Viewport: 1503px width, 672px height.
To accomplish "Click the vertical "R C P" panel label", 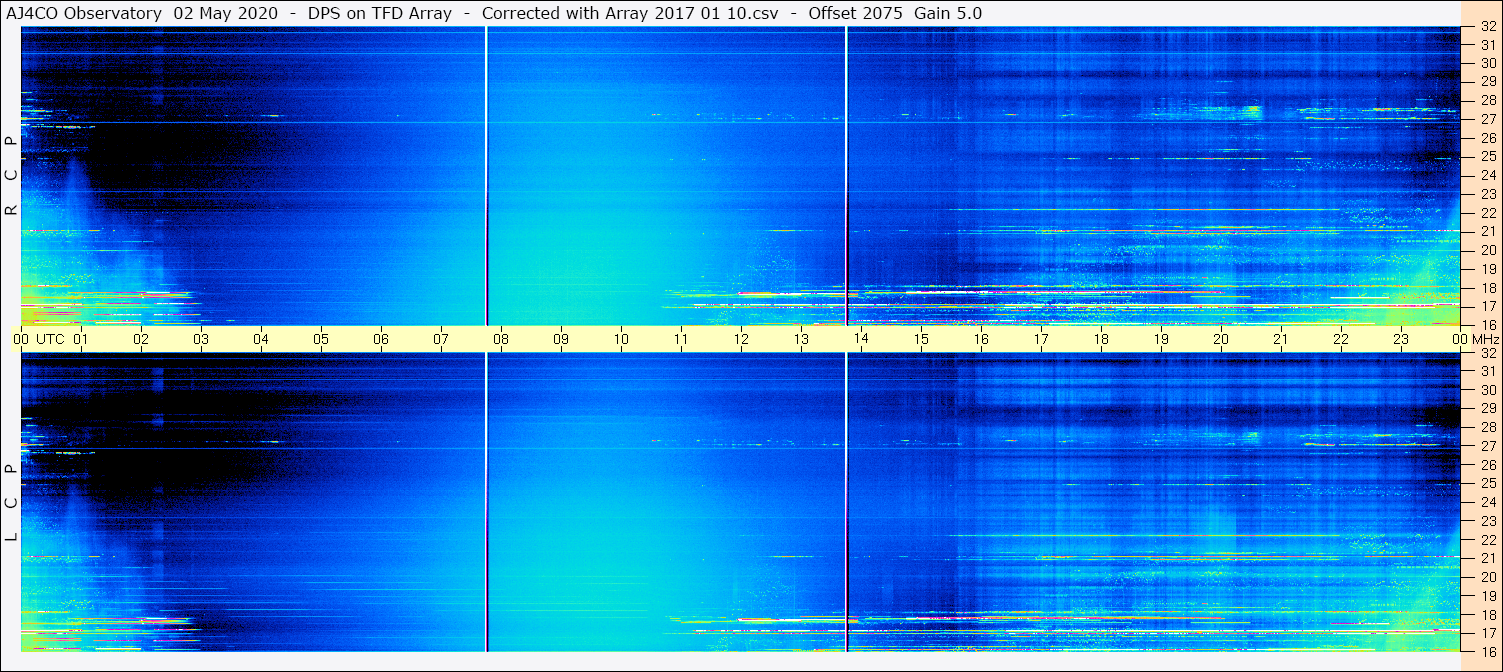I will click(11, 175).
